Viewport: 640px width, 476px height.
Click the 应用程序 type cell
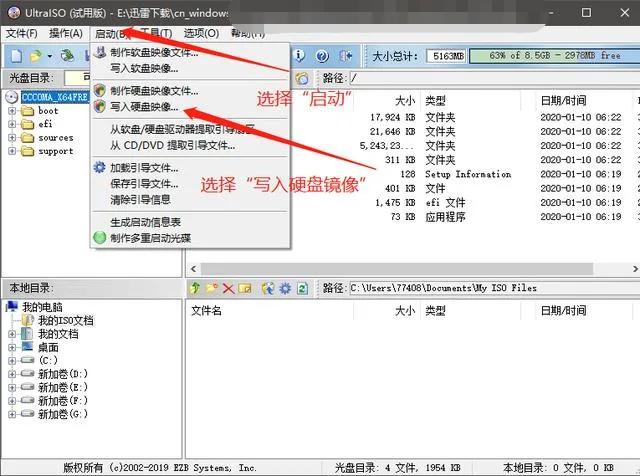pyautogui.click(x=445, y=217)
